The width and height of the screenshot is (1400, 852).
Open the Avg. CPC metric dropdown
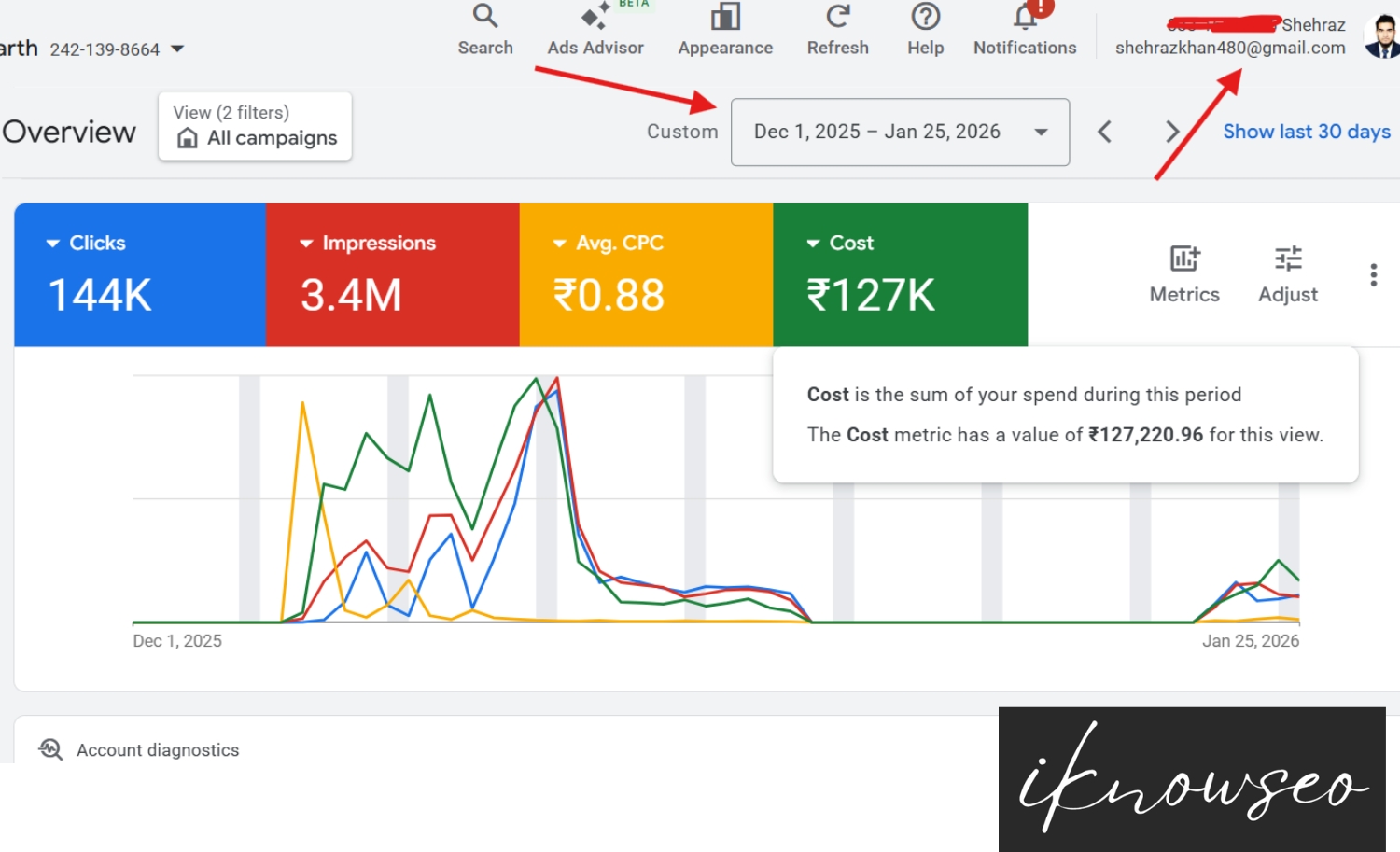click(560, 243)
